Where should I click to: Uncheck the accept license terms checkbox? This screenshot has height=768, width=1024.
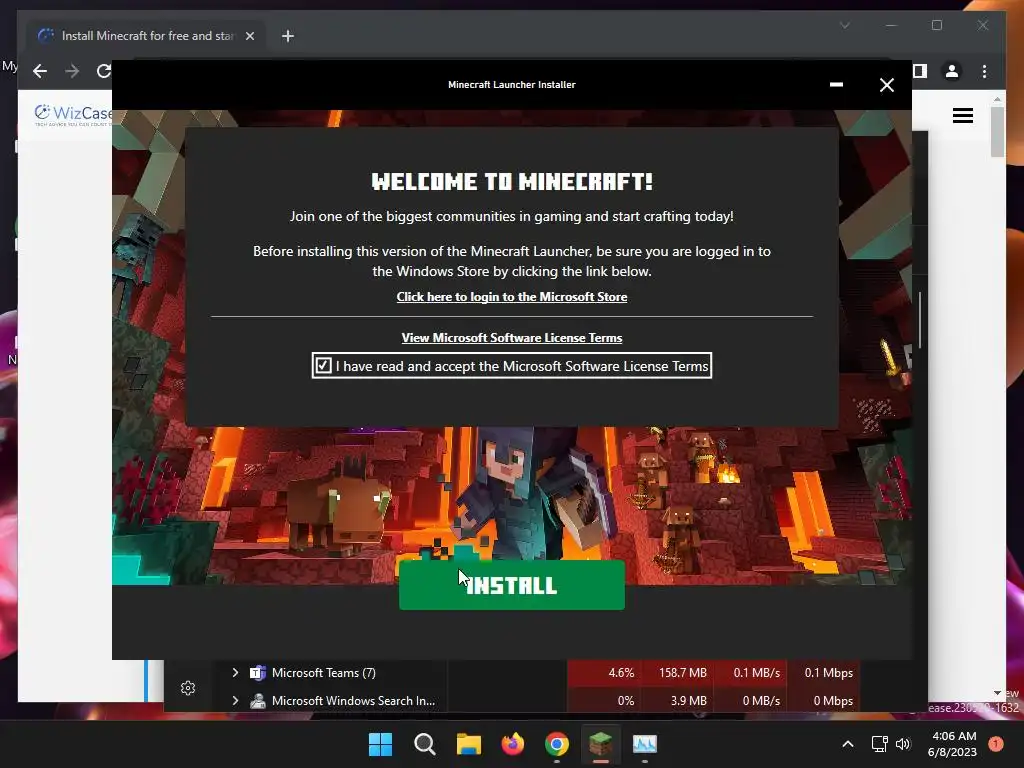323,365
